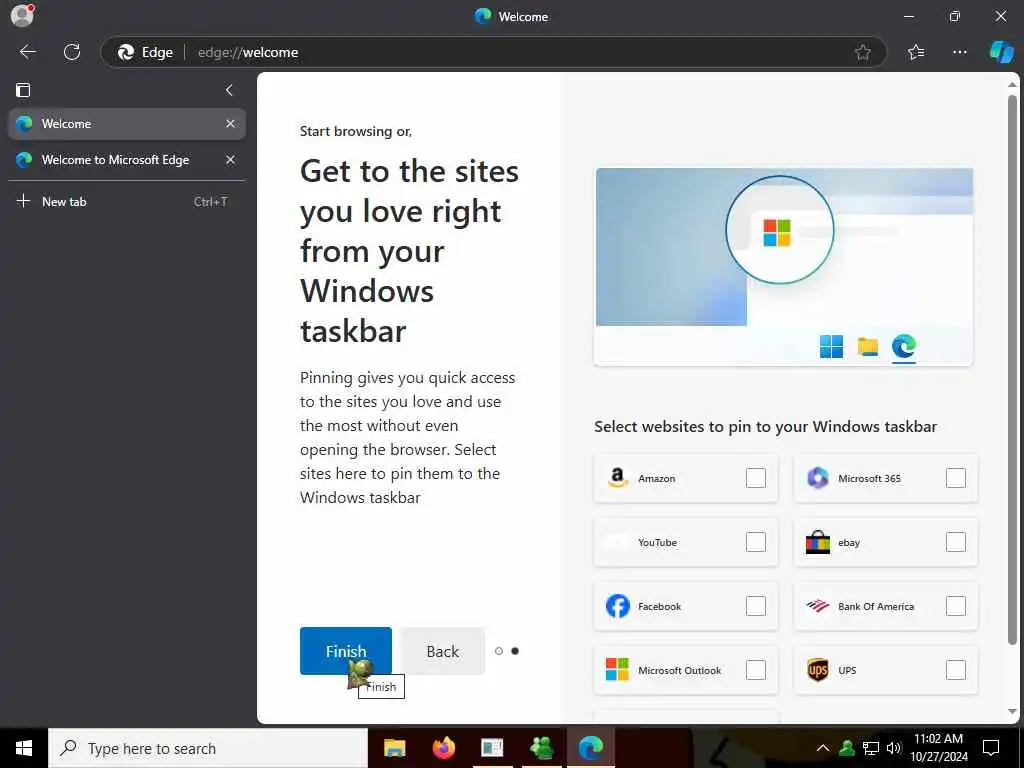
Task: Open the notification center icon
Action: [991, 748]
